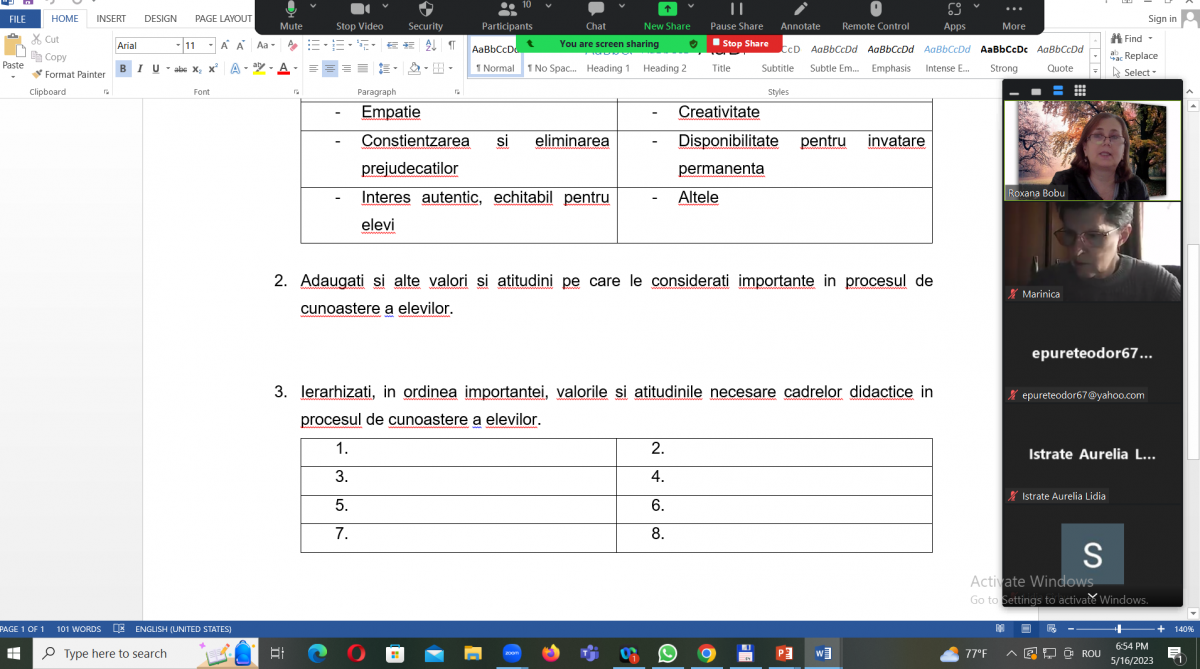Viewport: 1200px width, 669px height.
Task: Toggle Italic formatting in Word
Action: tap(140, 69)
